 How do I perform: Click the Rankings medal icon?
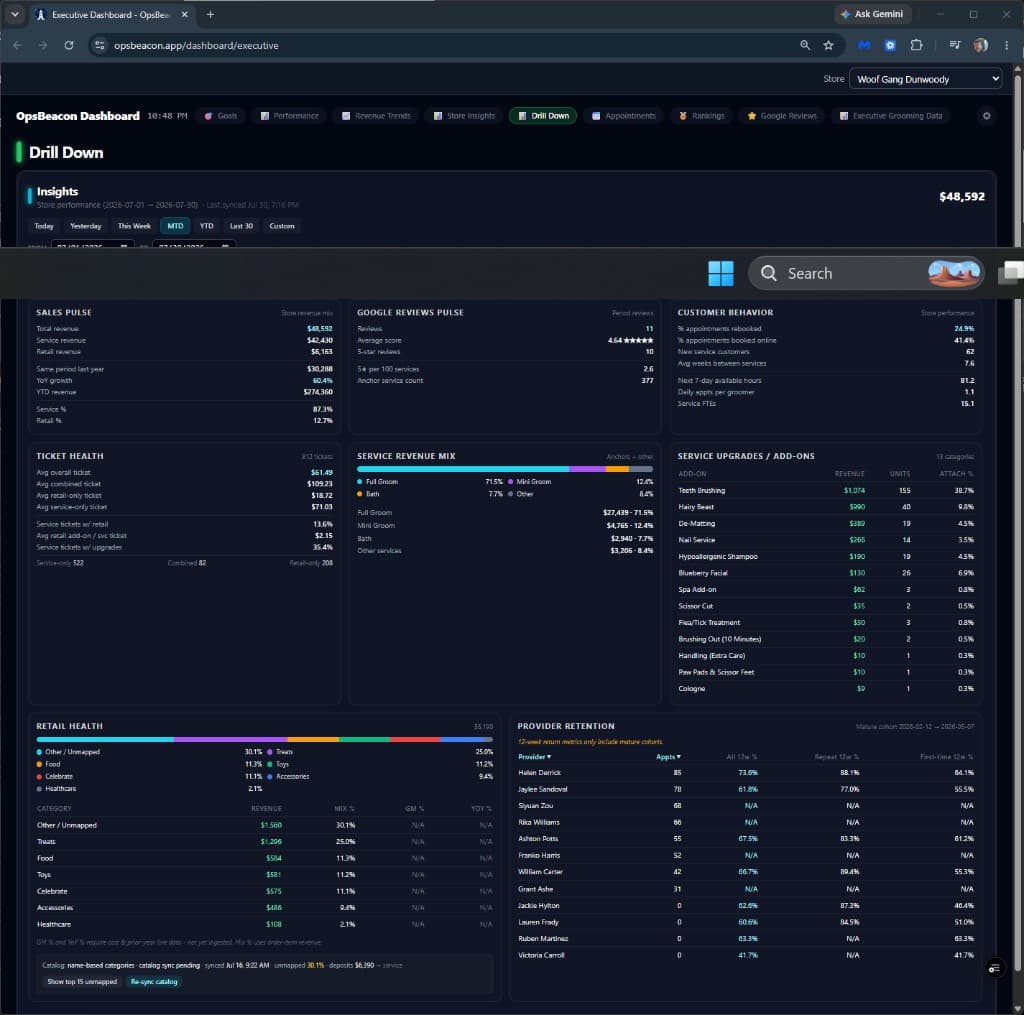click(x=683, y=116)
